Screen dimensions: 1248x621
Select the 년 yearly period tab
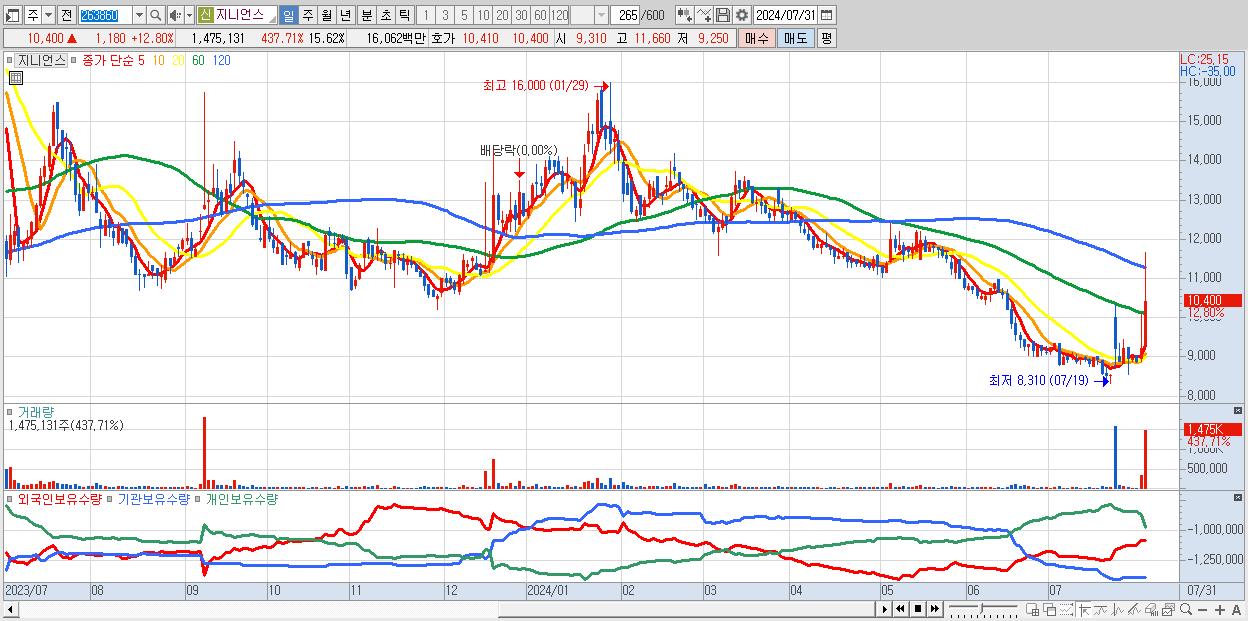[x=345, y=15]
